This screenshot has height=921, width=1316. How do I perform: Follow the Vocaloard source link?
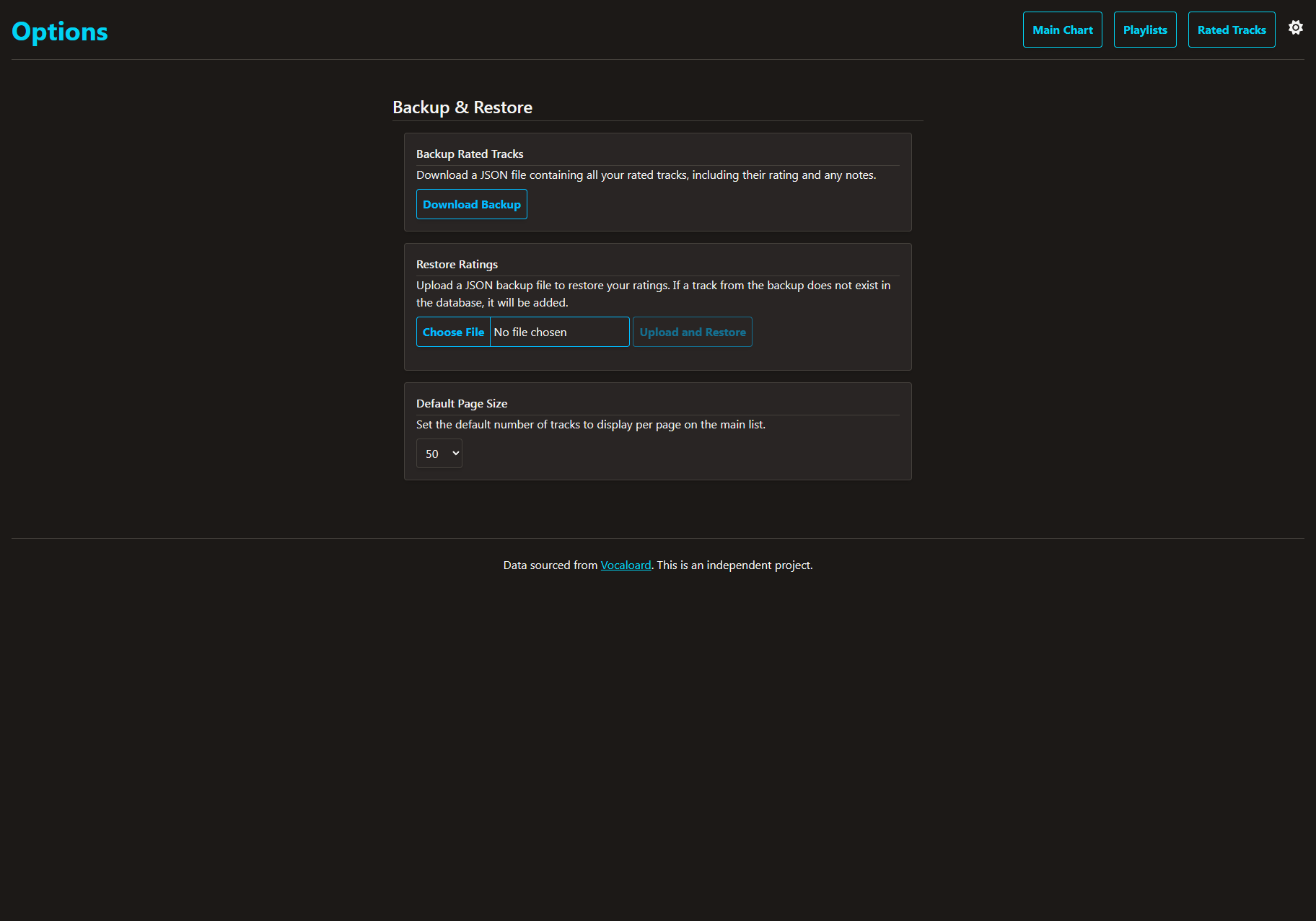[x=626, y=565]
